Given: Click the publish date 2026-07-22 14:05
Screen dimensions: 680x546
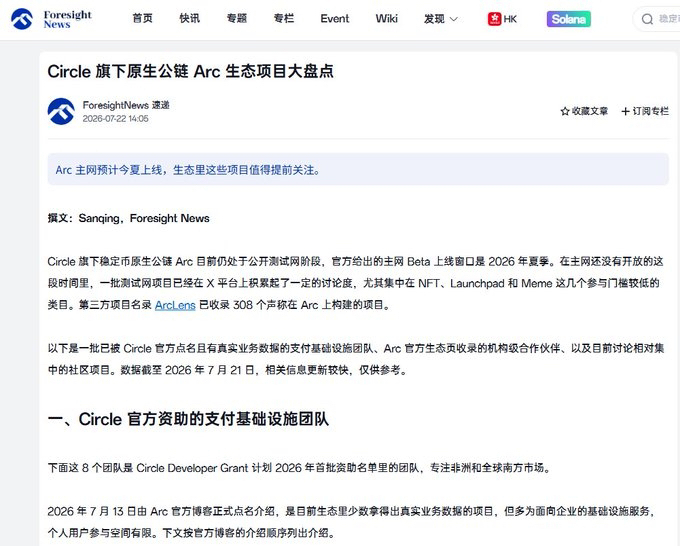Looking at the screenshot, I should tap(115, 119).
